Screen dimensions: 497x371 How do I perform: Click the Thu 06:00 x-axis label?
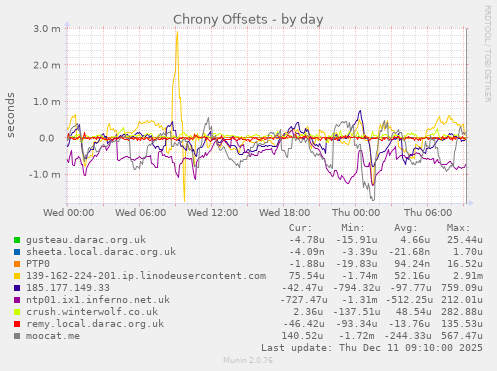(428, 213)
